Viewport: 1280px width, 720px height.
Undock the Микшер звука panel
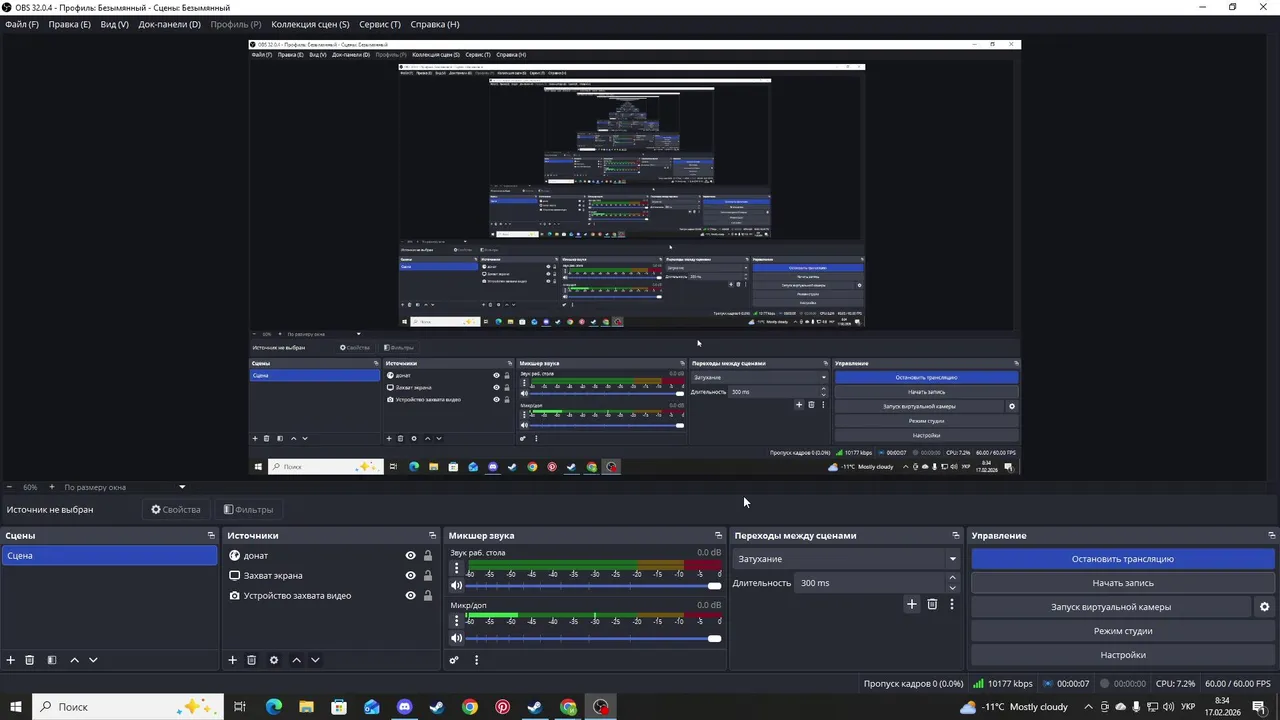coord(718,536)
